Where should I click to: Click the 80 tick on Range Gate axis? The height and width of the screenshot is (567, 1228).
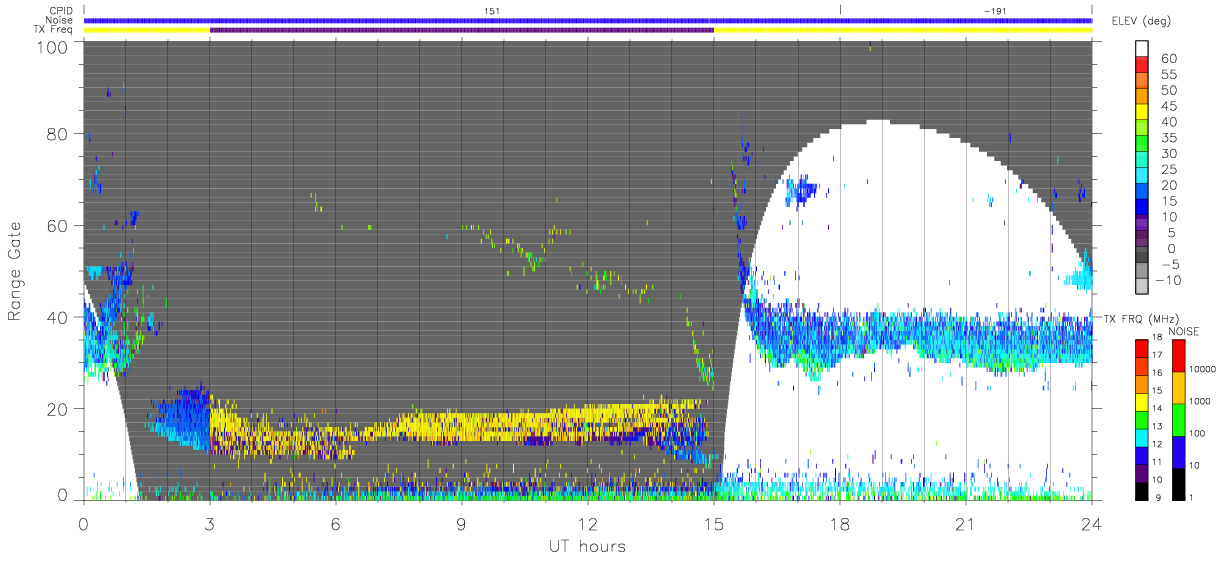(57, 134)
